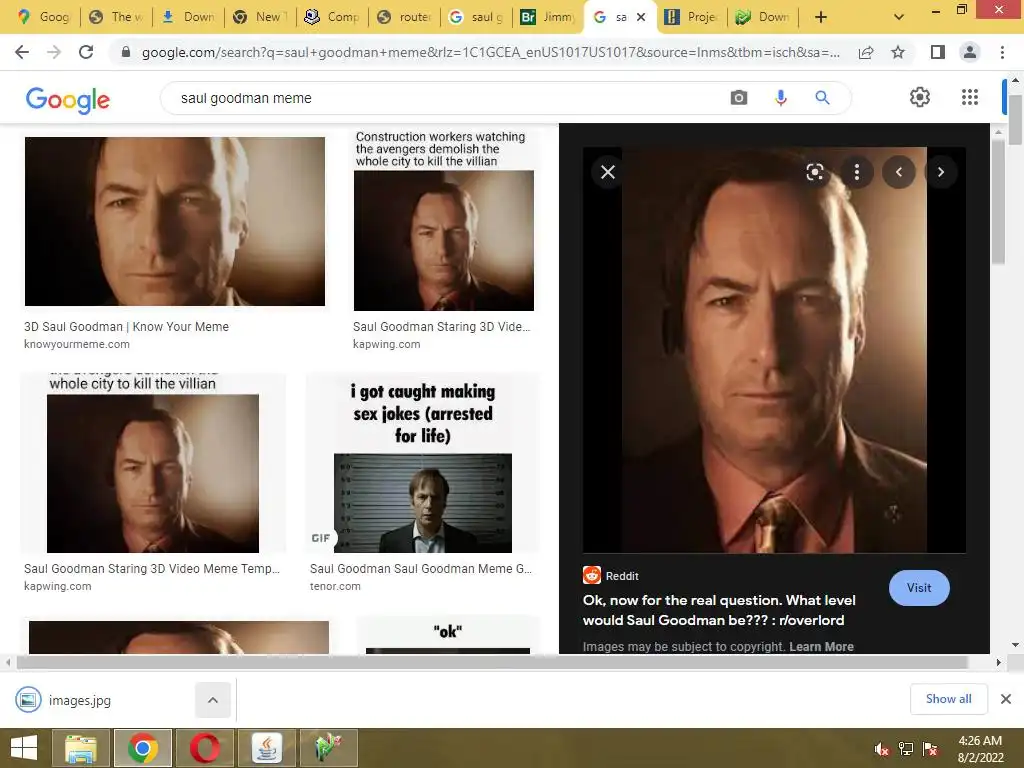Open Google quick settings gear
1024x768 pixels.
920,97
